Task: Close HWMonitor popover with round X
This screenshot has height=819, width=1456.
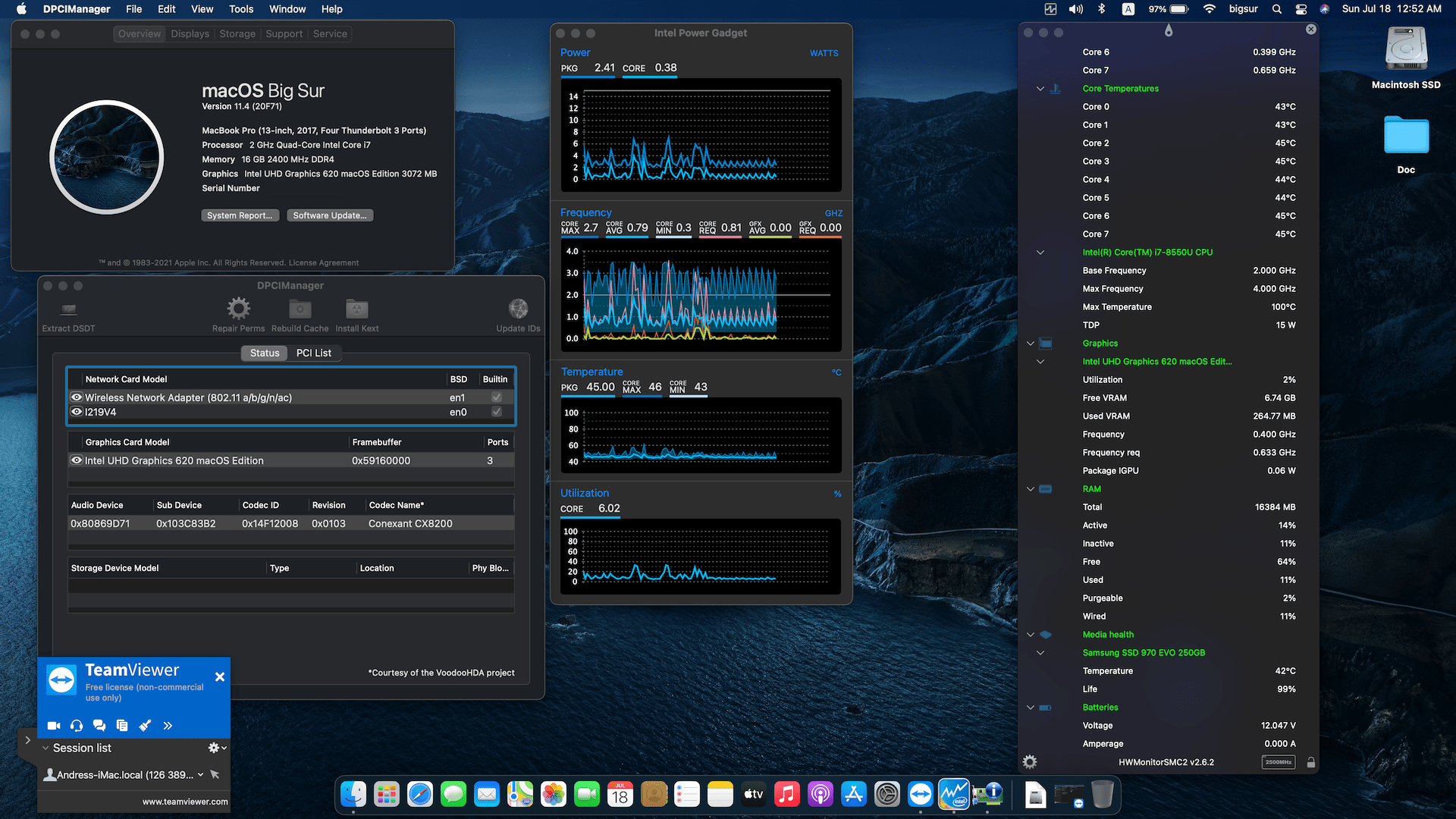Action: tap(1311, 29)
